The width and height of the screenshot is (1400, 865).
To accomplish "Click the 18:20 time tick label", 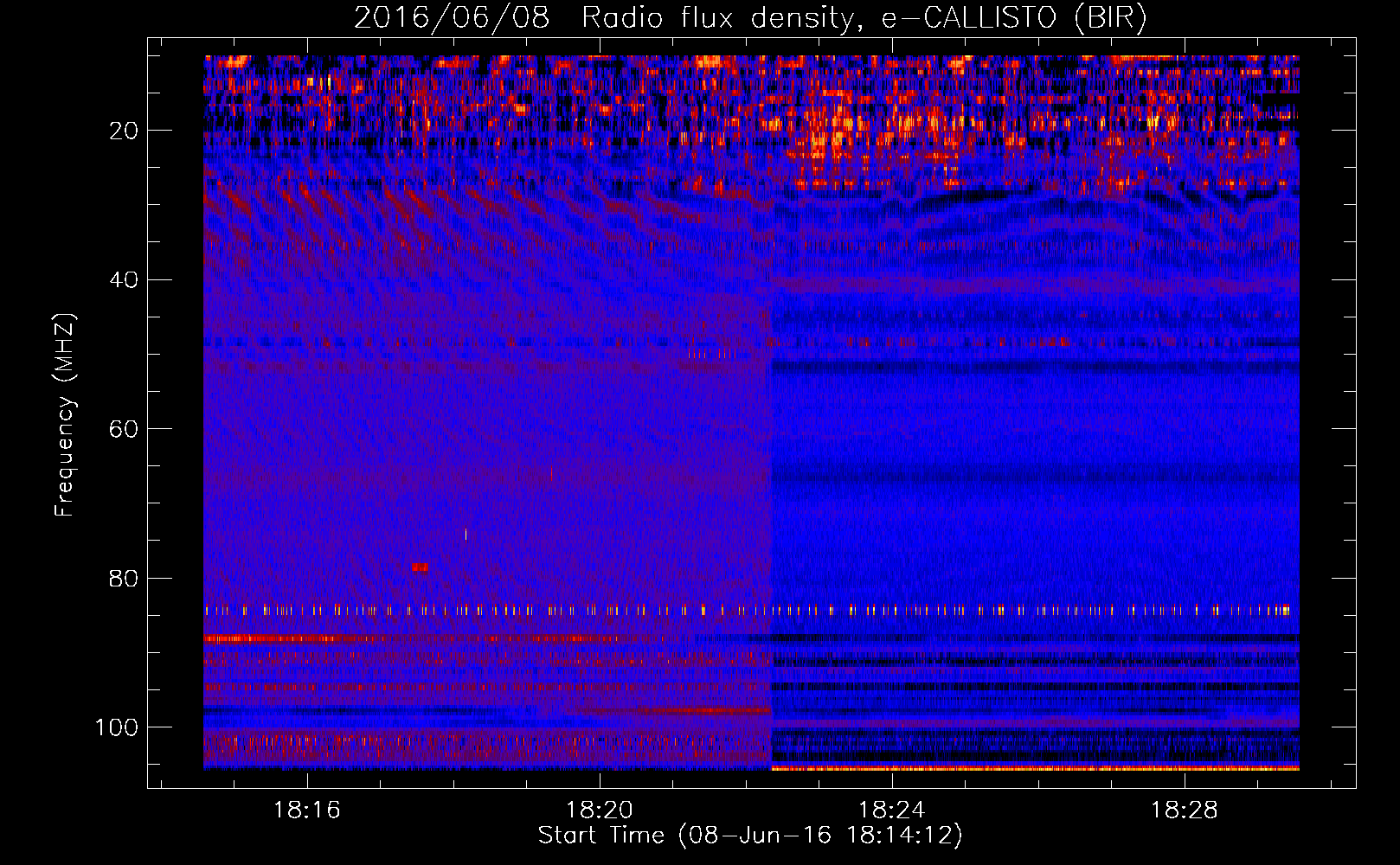I will pos(600,811).
